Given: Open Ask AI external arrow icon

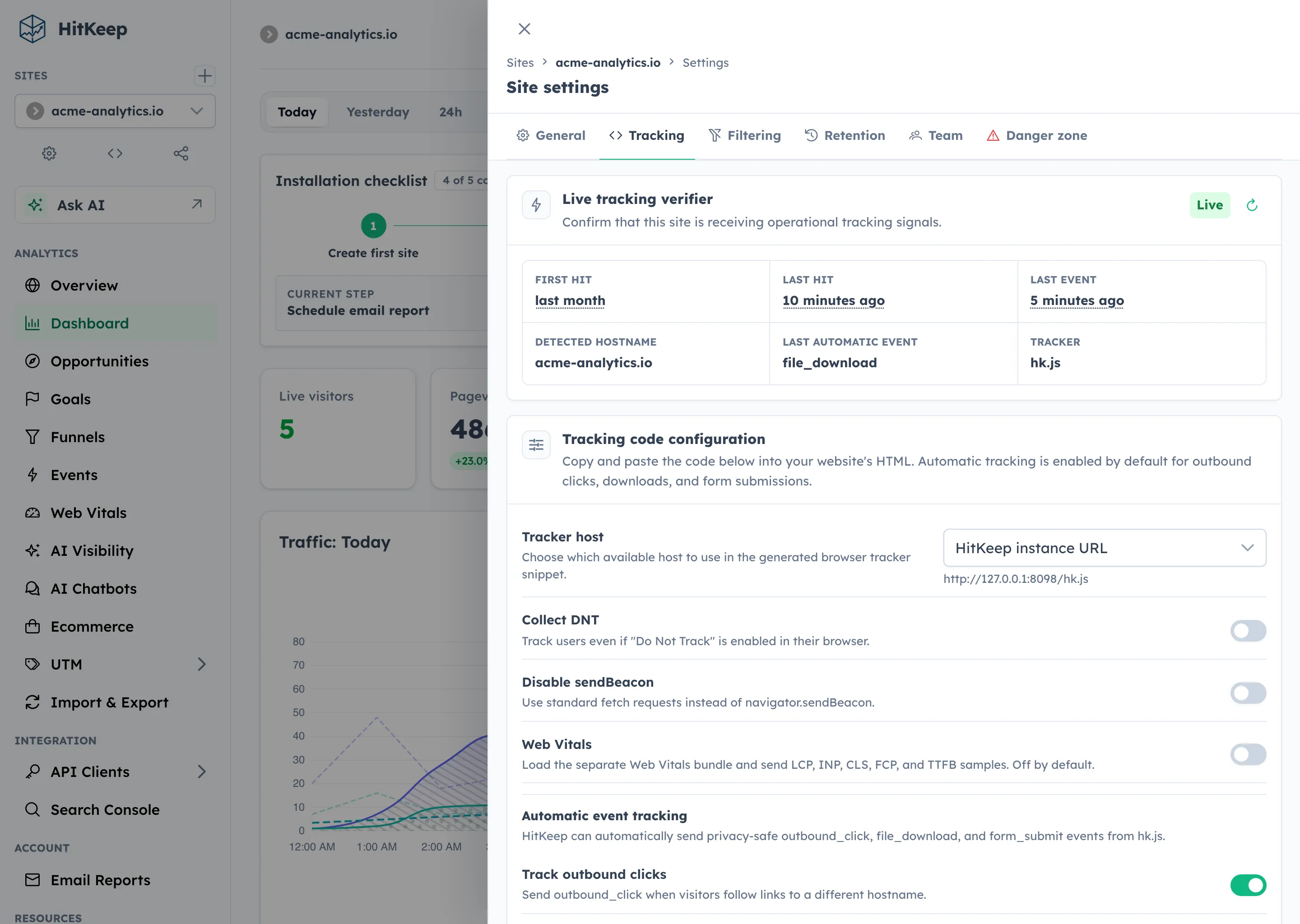Looking at the screenshot, I should (x=197, y=203).
